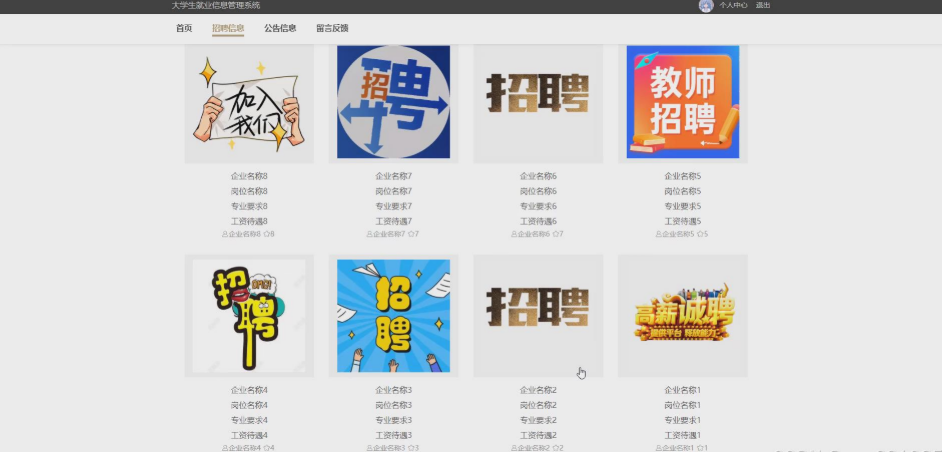Click the 工资待遇5 text
This screenshot has height=452, width=942.
coord(683,221)
